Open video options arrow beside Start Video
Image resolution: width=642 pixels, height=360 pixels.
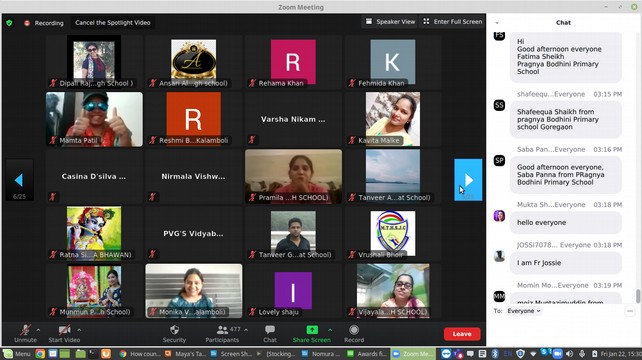coord(79,330)
